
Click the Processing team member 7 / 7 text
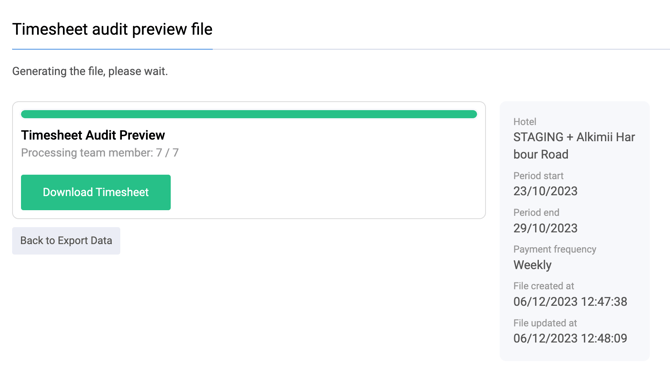(100, 153)
